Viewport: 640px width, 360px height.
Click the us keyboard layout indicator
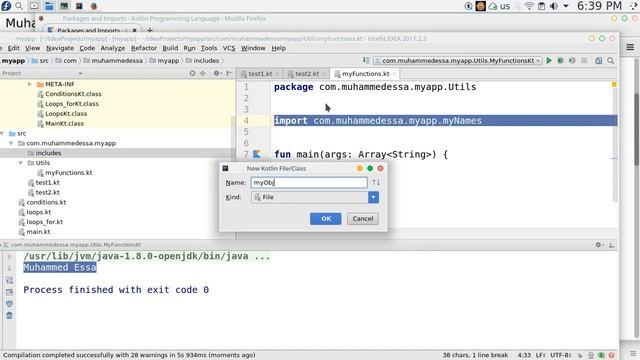coord(505,6)
